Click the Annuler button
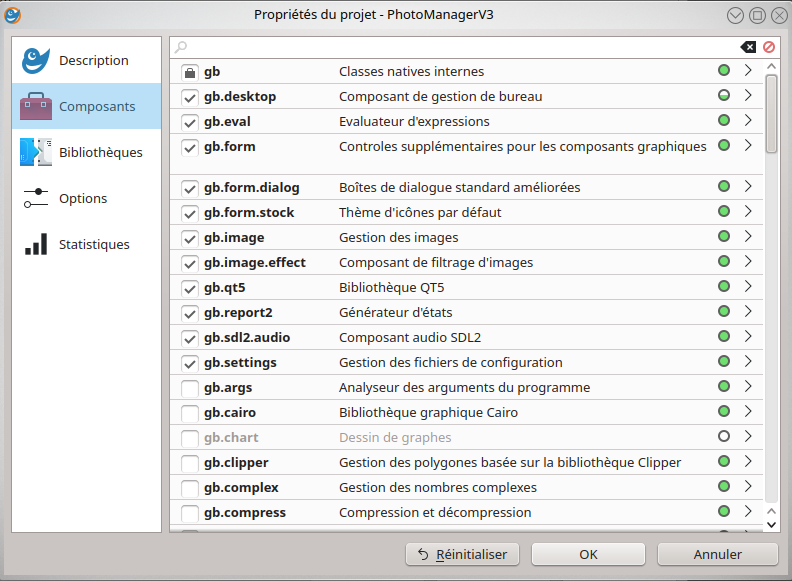 pos(717,554)
